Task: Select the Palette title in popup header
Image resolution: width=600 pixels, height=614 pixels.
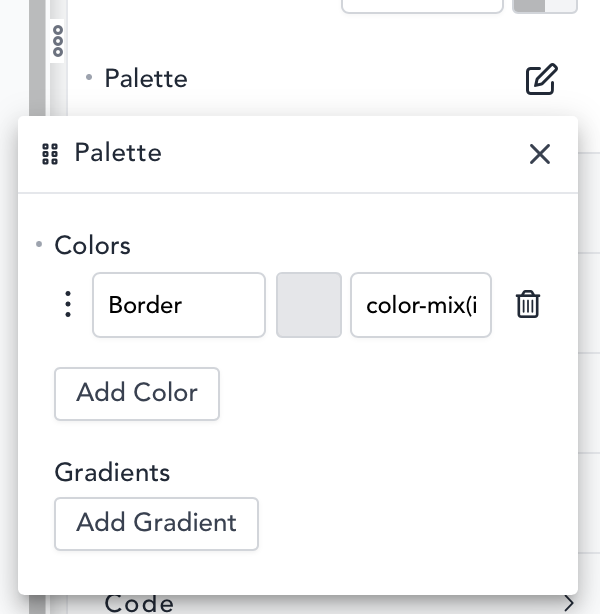Action: coord(118,153)
